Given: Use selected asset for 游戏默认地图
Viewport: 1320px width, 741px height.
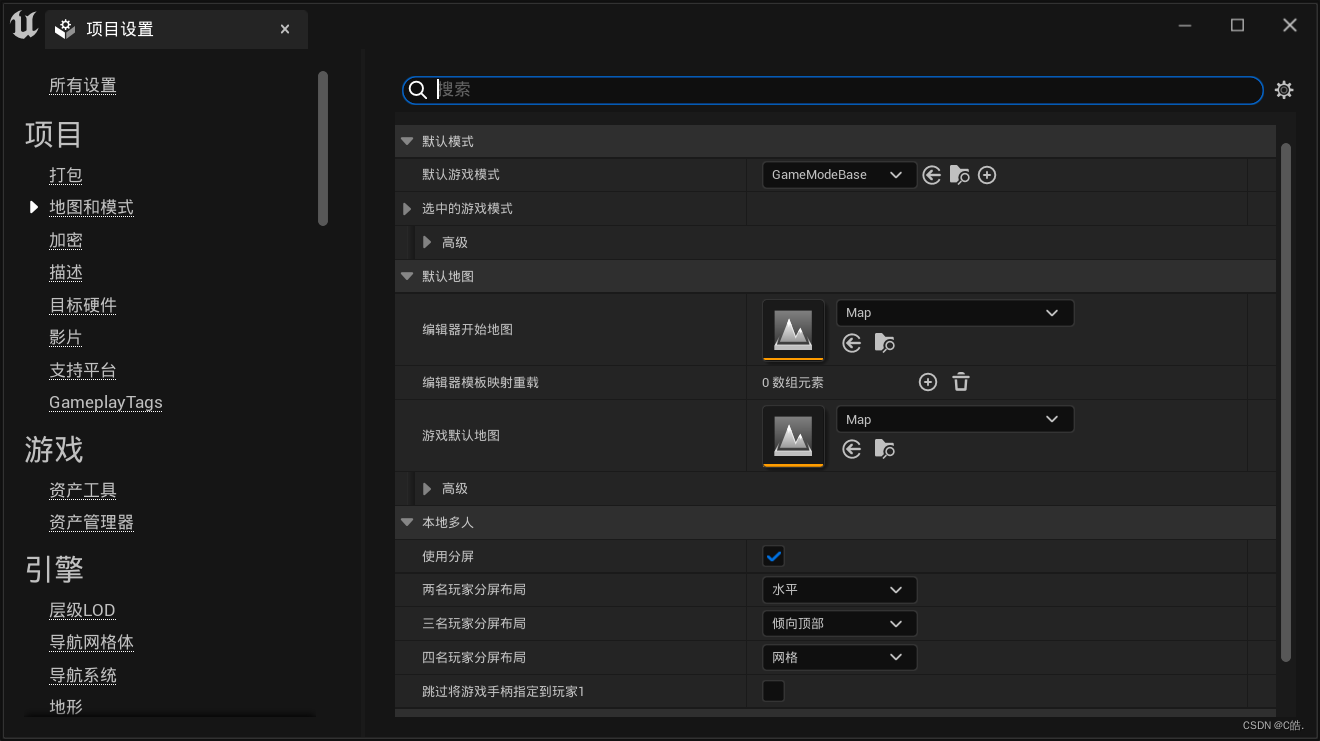Looking at the screenshot, I should pos(852,449).
